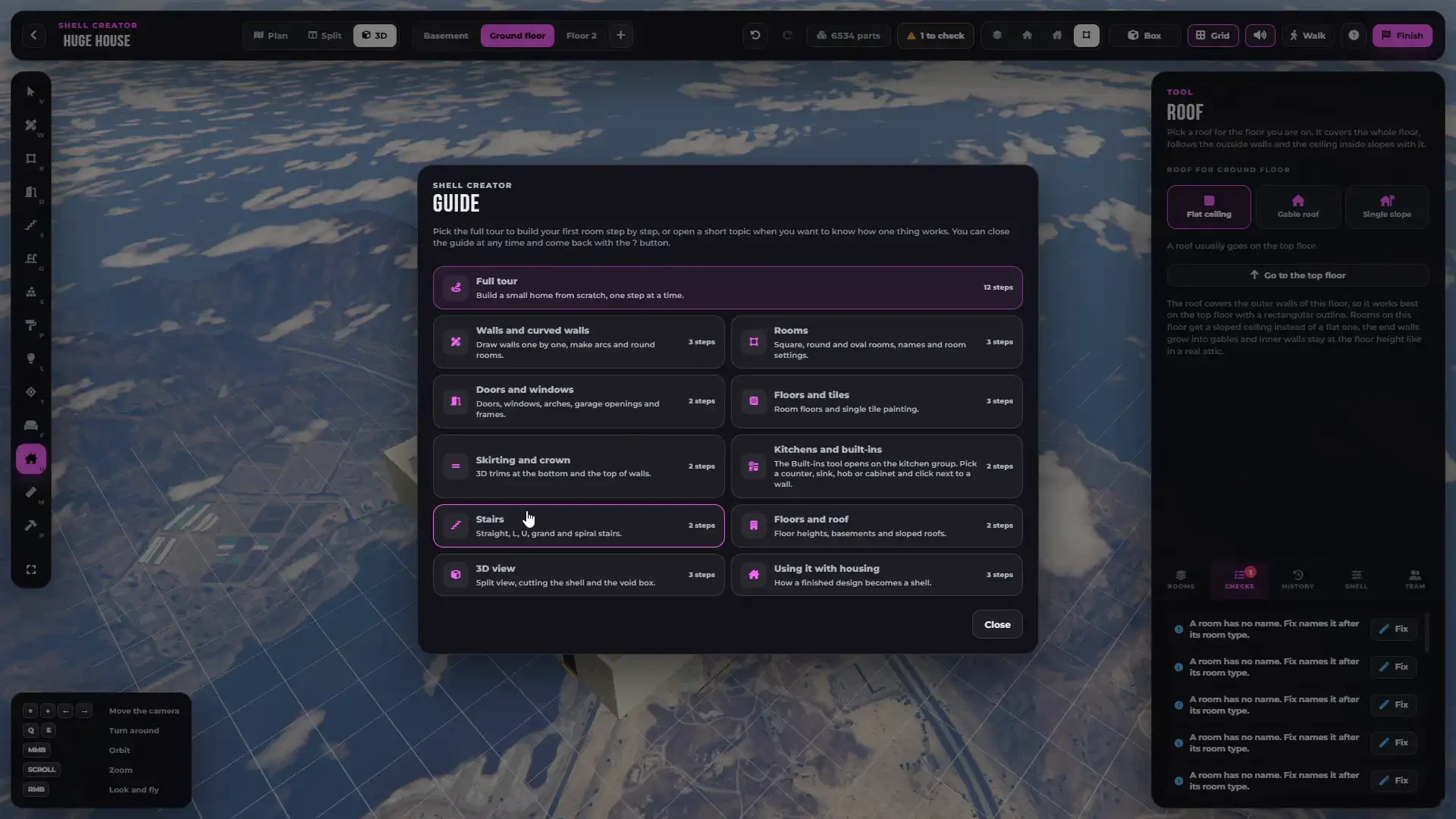Choose the Single slope roof option
This screenshot has height=819, width=1456.
pos(1387,207)
